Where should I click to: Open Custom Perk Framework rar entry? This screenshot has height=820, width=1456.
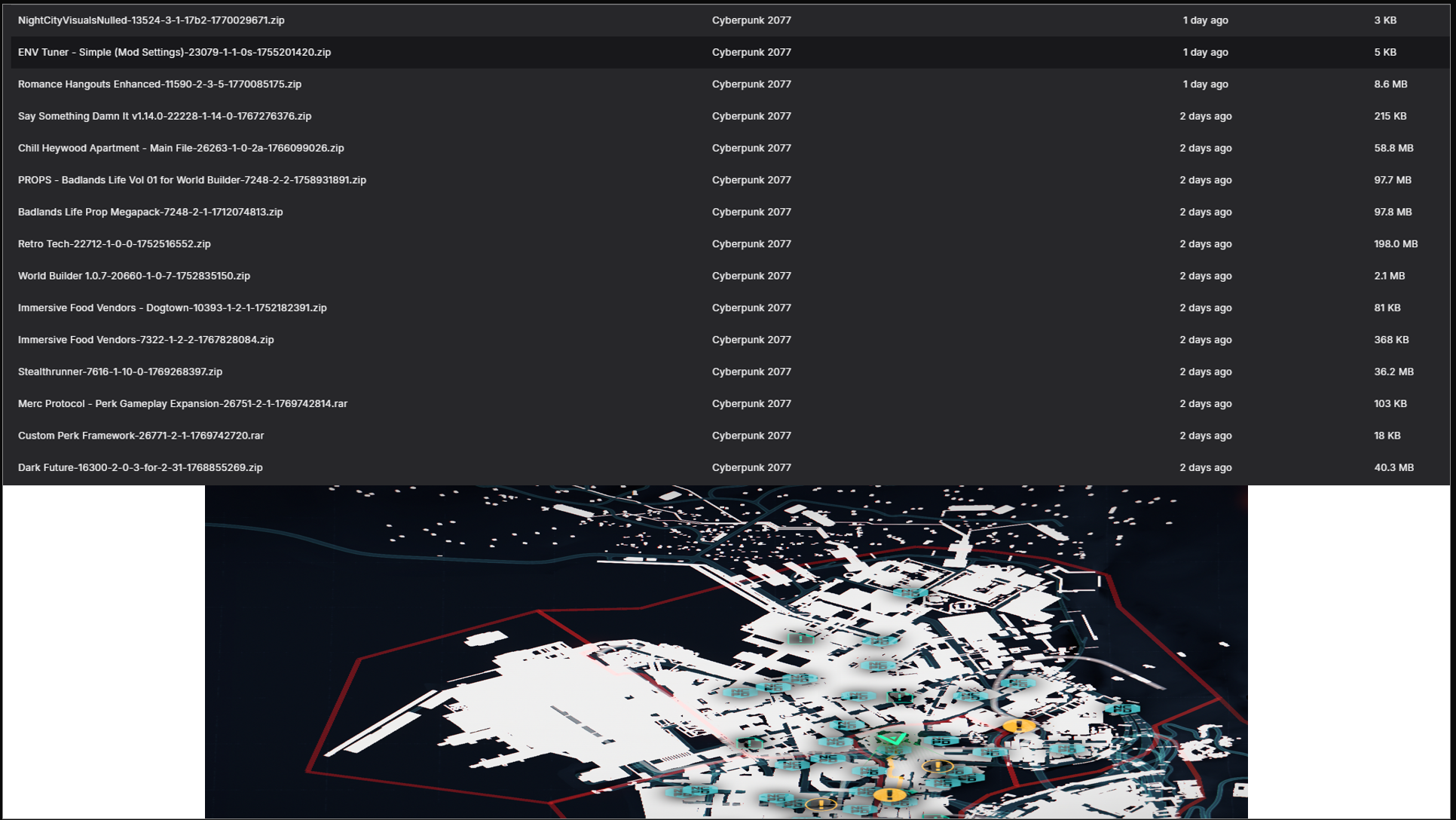point(140,436)
